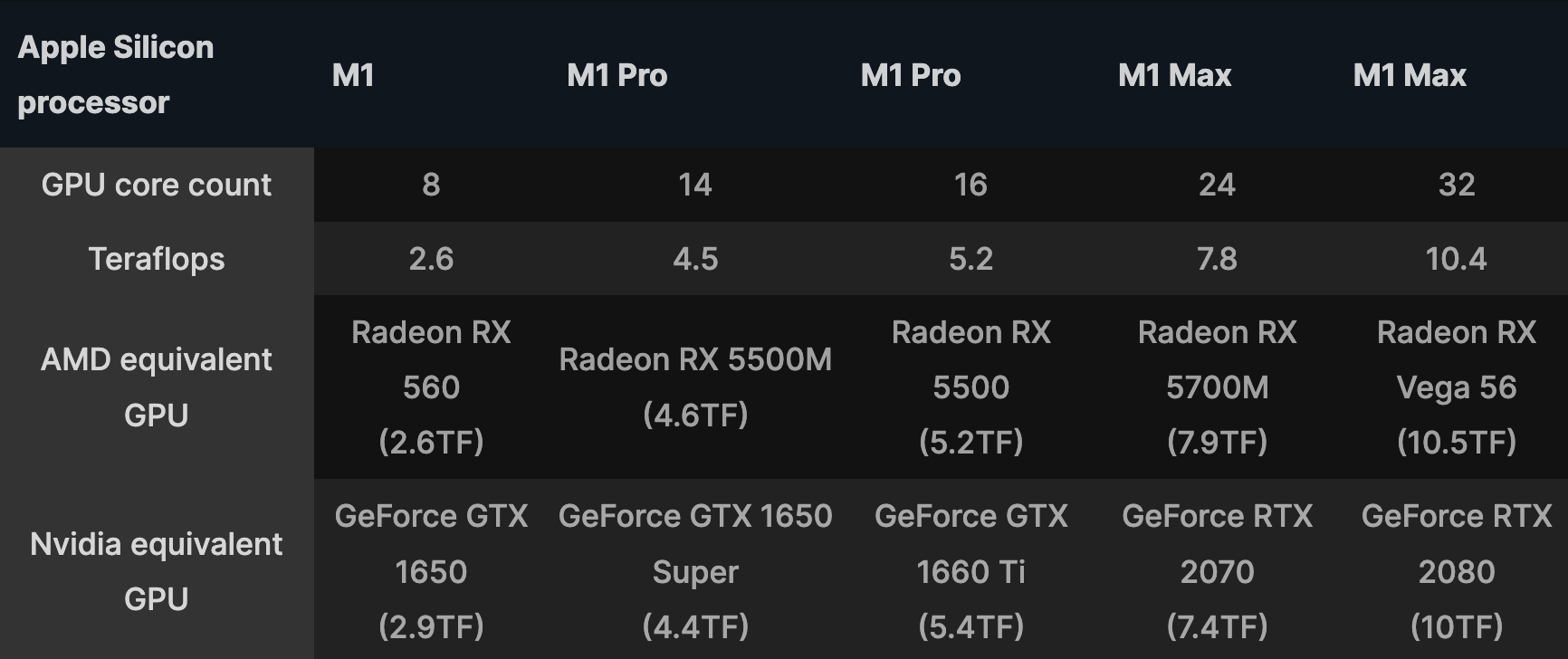Click the first M1 column header
Screen dimensions: 1568x659
coord(353,75)
